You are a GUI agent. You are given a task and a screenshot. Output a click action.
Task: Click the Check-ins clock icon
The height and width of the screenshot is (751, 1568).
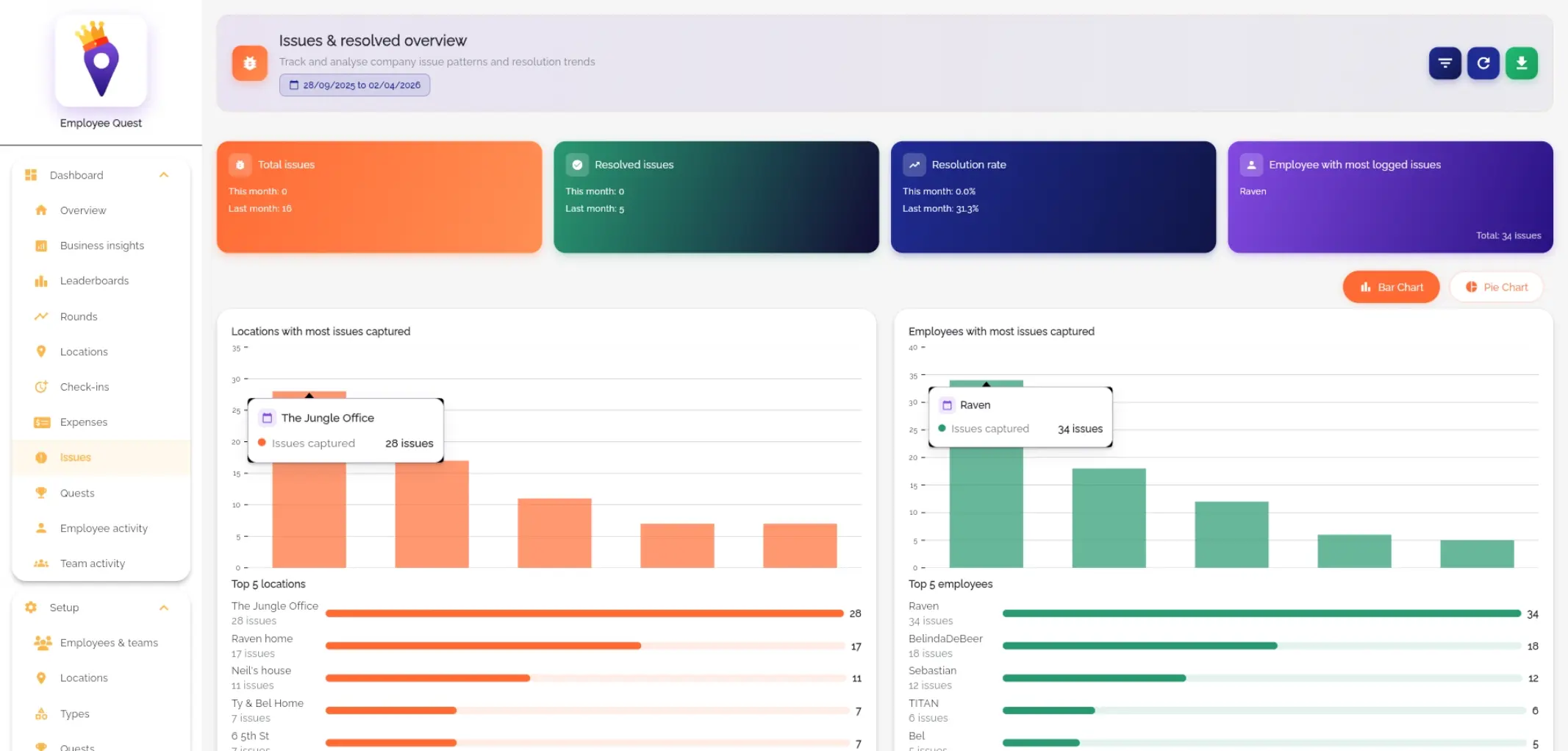pos(41,386)
